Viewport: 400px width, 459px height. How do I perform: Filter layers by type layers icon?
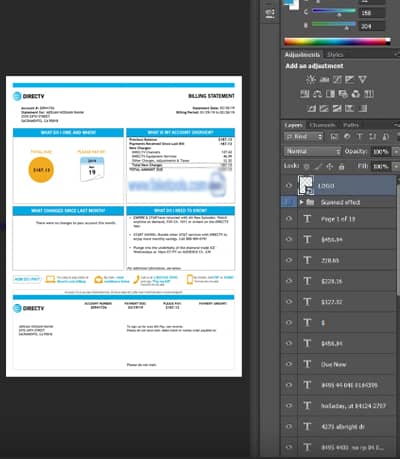(360, 137)
